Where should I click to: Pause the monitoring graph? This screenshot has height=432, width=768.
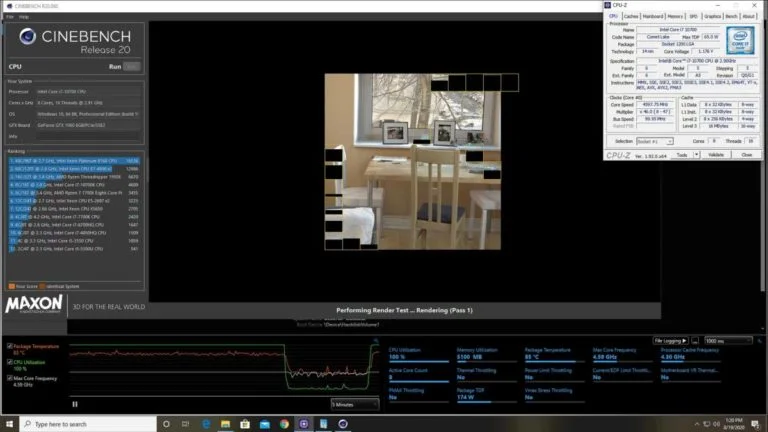(75, 404)
